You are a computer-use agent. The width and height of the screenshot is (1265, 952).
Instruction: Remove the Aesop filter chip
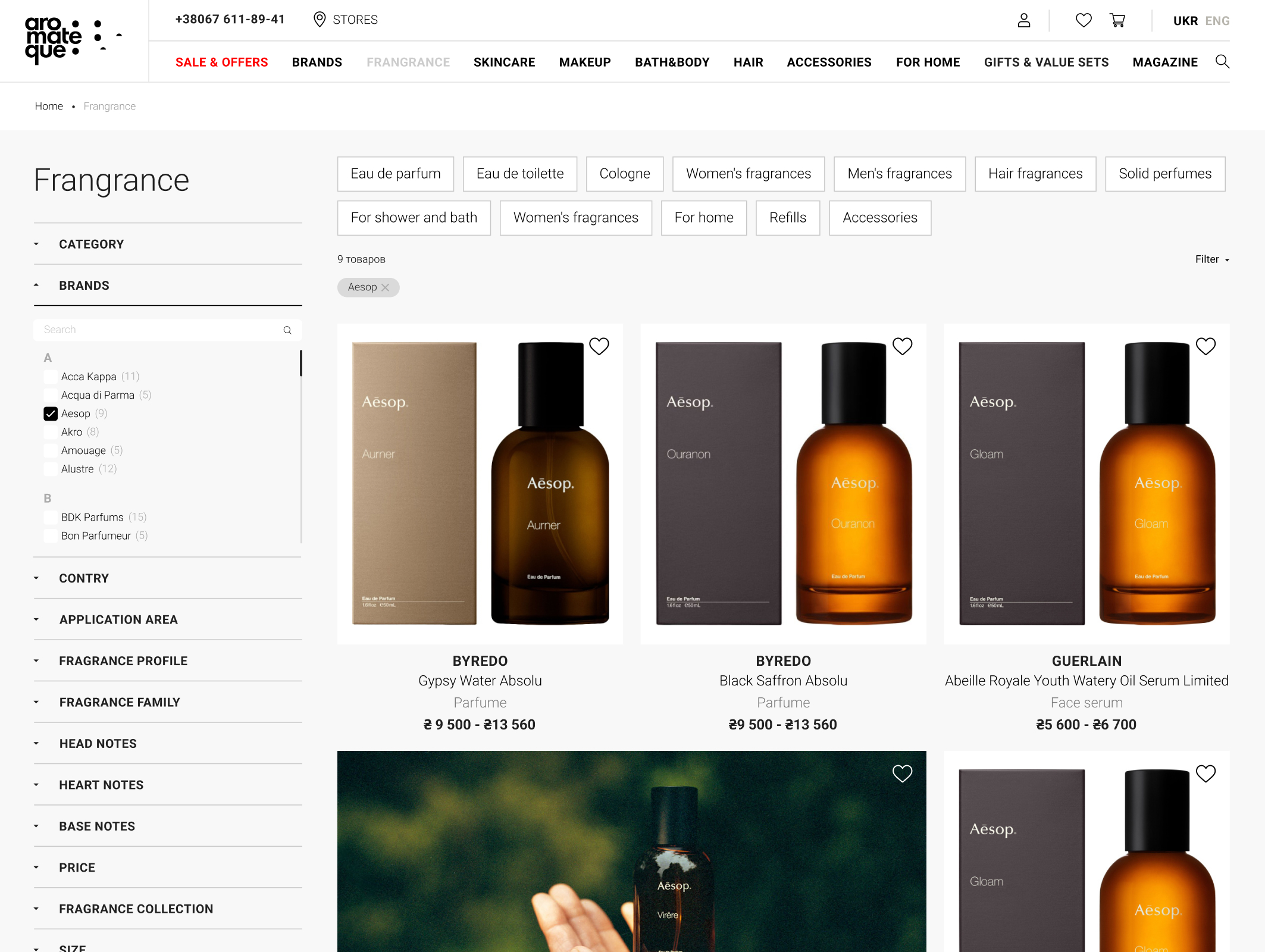click(x=385, y=287)
